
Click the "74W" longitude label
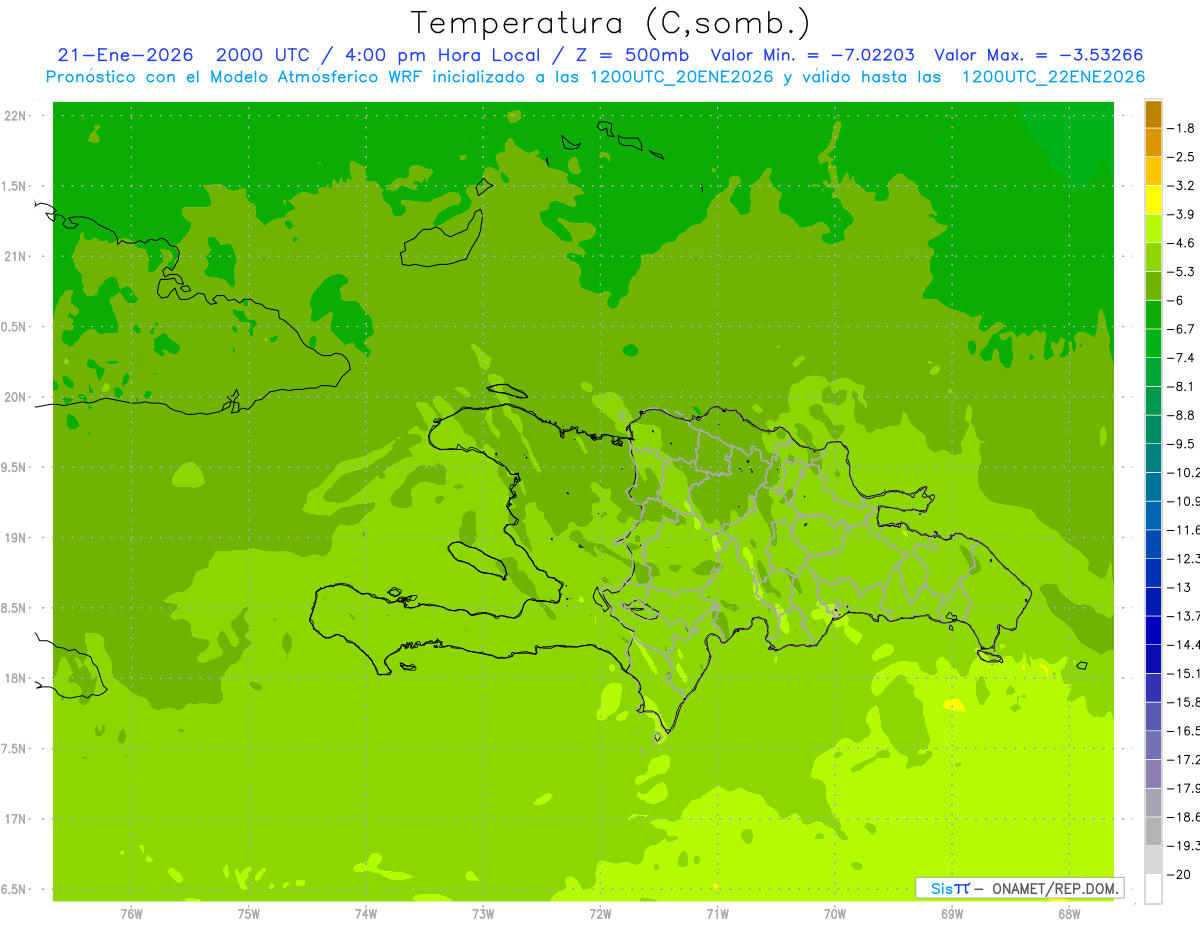[366, 913]
